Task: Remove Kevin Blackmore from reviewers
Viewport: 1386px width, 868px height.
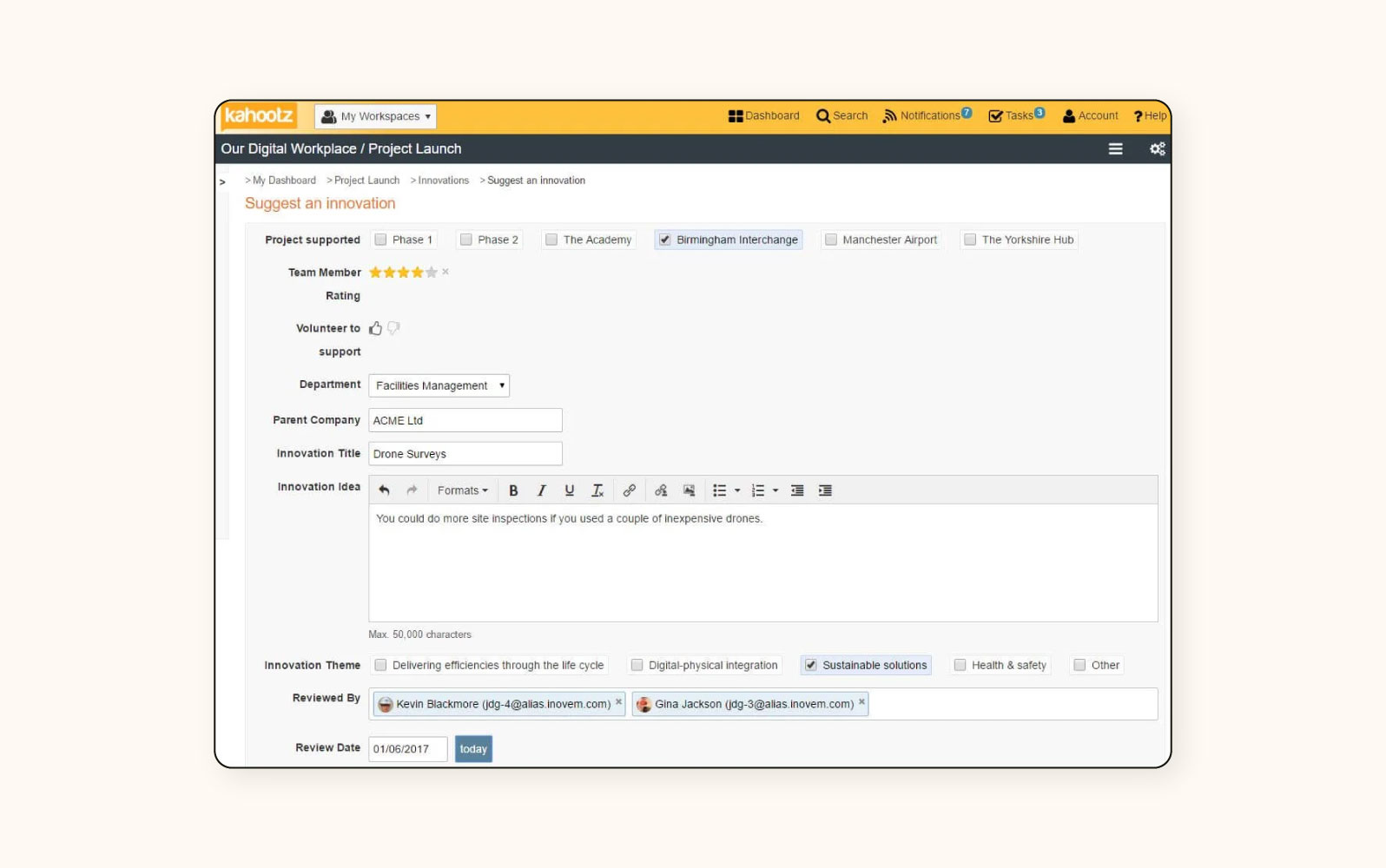Action: tap(618, 702)
